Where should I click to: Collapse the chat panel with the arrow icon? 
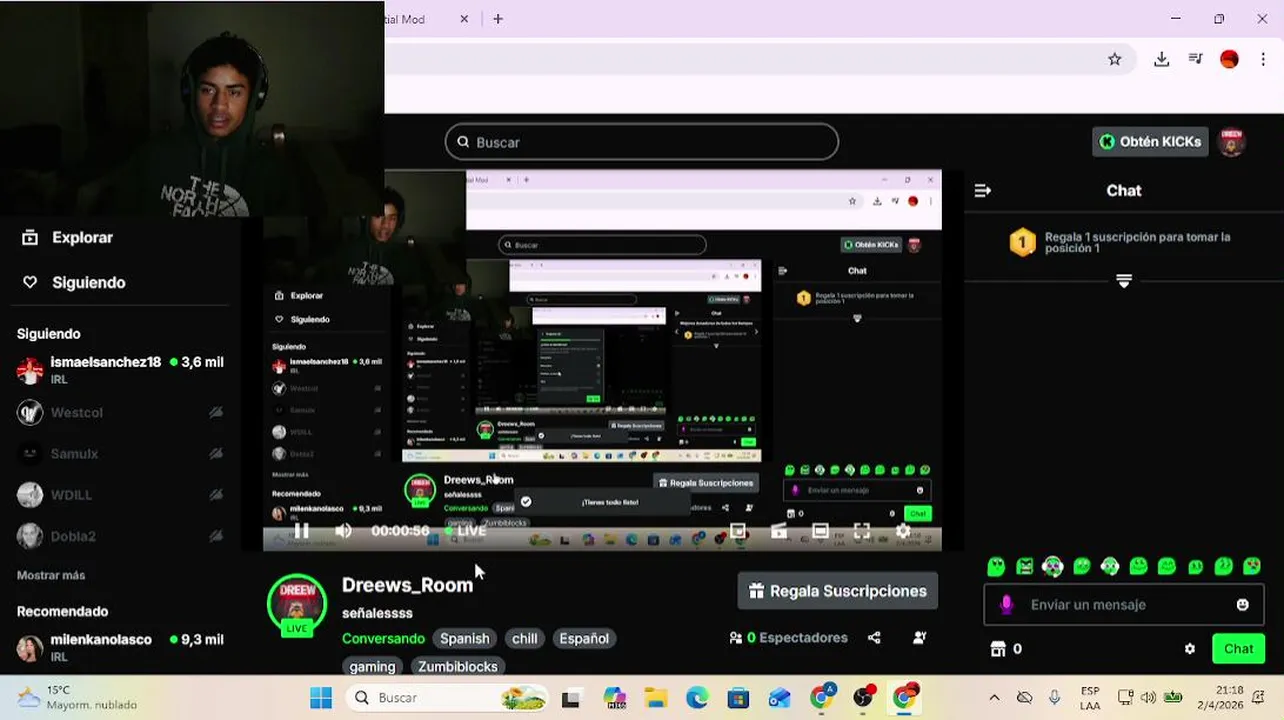click(983, 190)
